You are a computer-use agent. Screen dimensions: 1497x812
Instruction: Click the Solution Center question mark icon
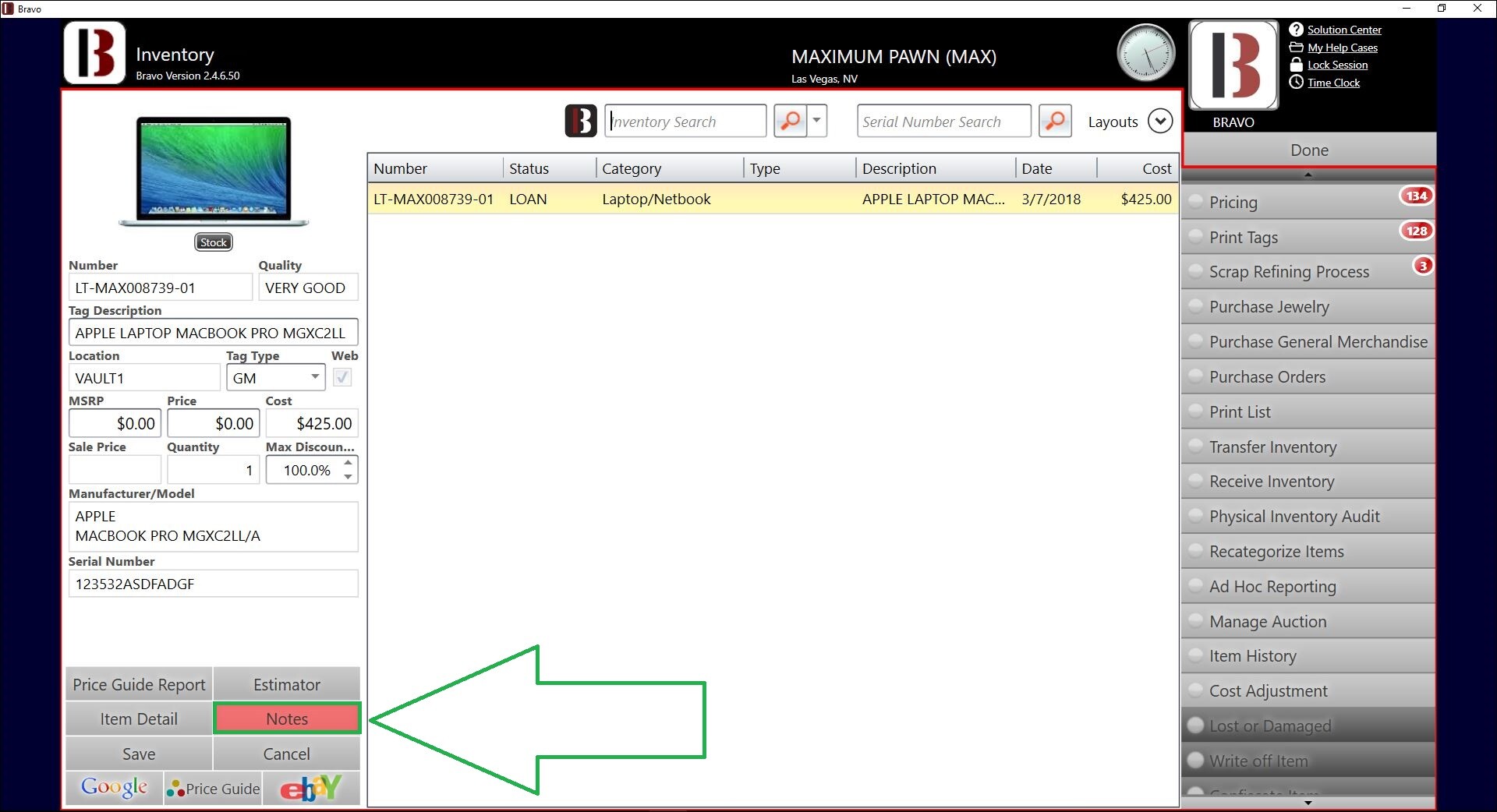pyautogui.click(x=1296, y=30)
